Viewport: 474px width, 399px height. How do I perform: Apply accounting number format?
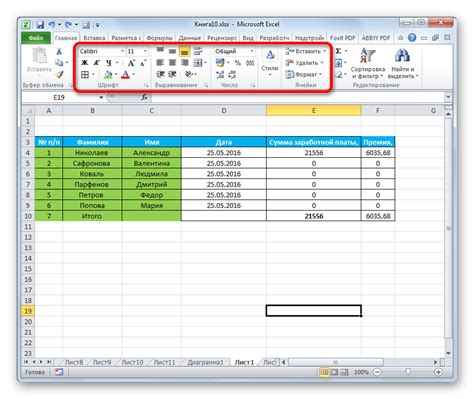pyautogui.click(x=220, y=63)
